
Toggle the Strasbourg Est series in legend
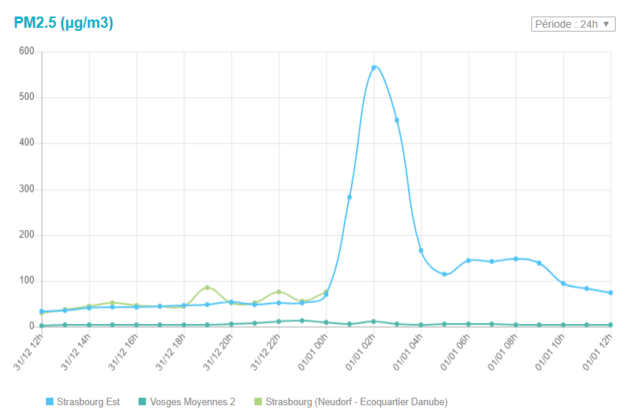87,401
